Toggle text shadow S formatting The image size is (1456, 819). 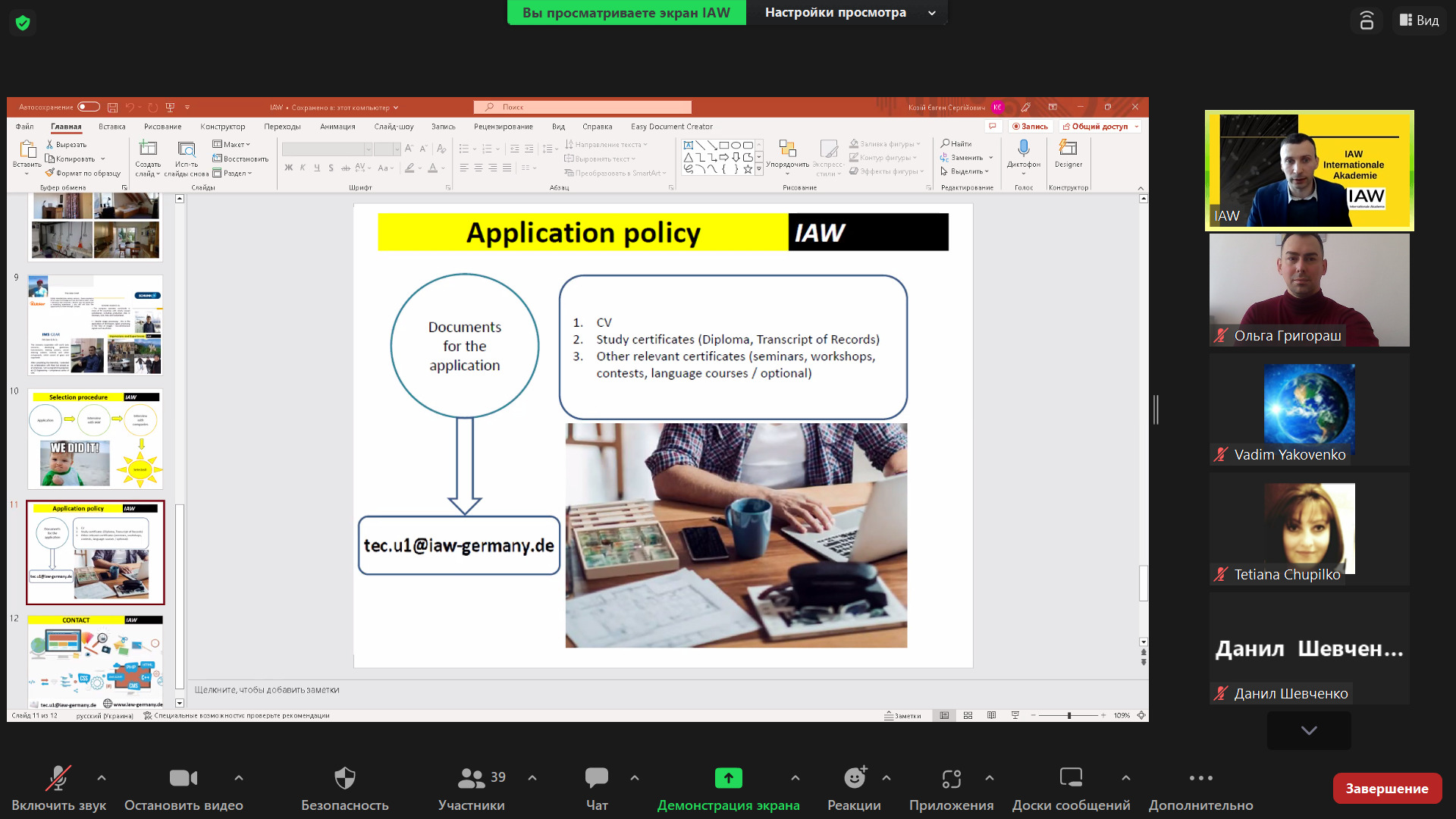coord(331,168)
